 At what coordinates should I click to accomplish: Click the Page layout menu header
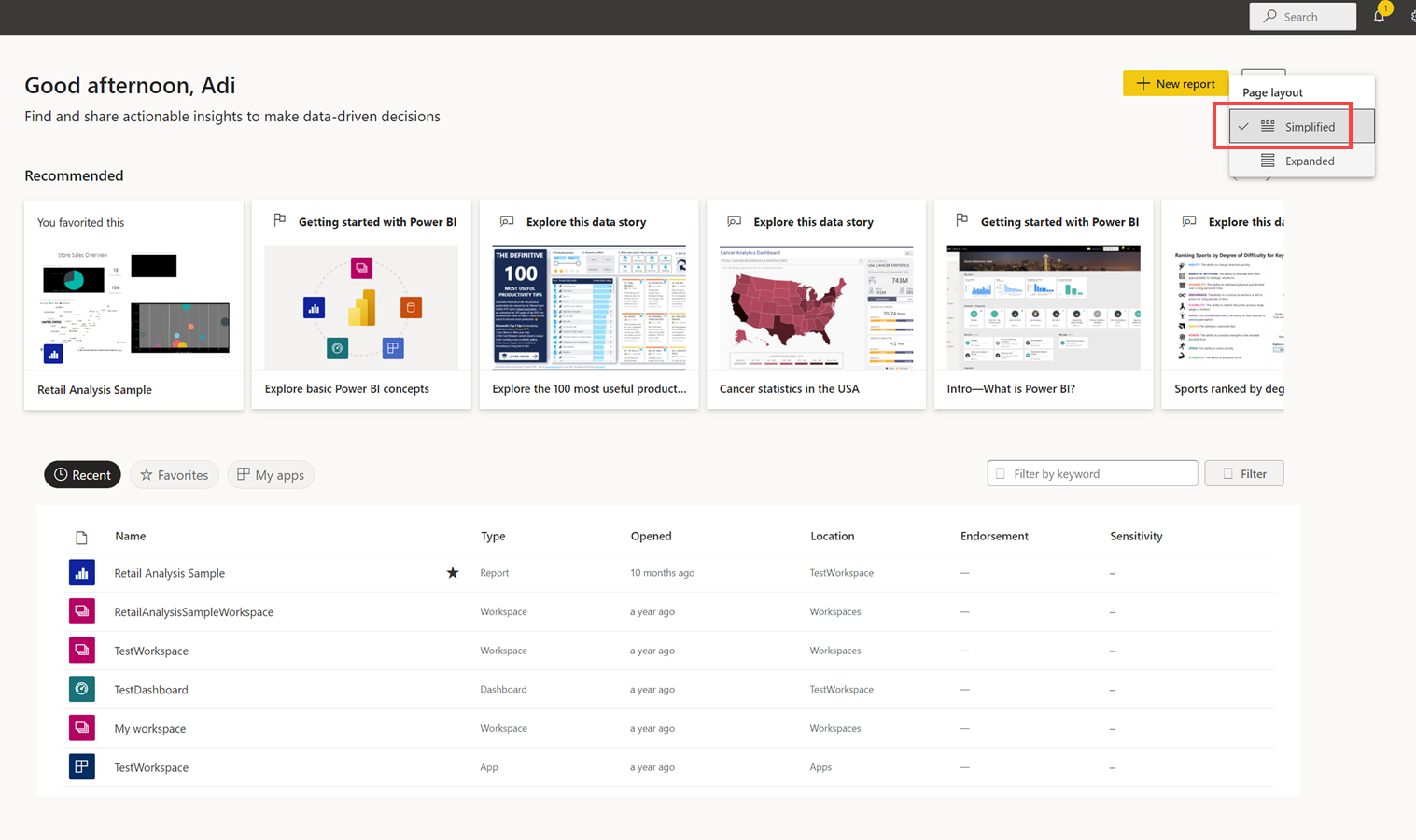1272,92
